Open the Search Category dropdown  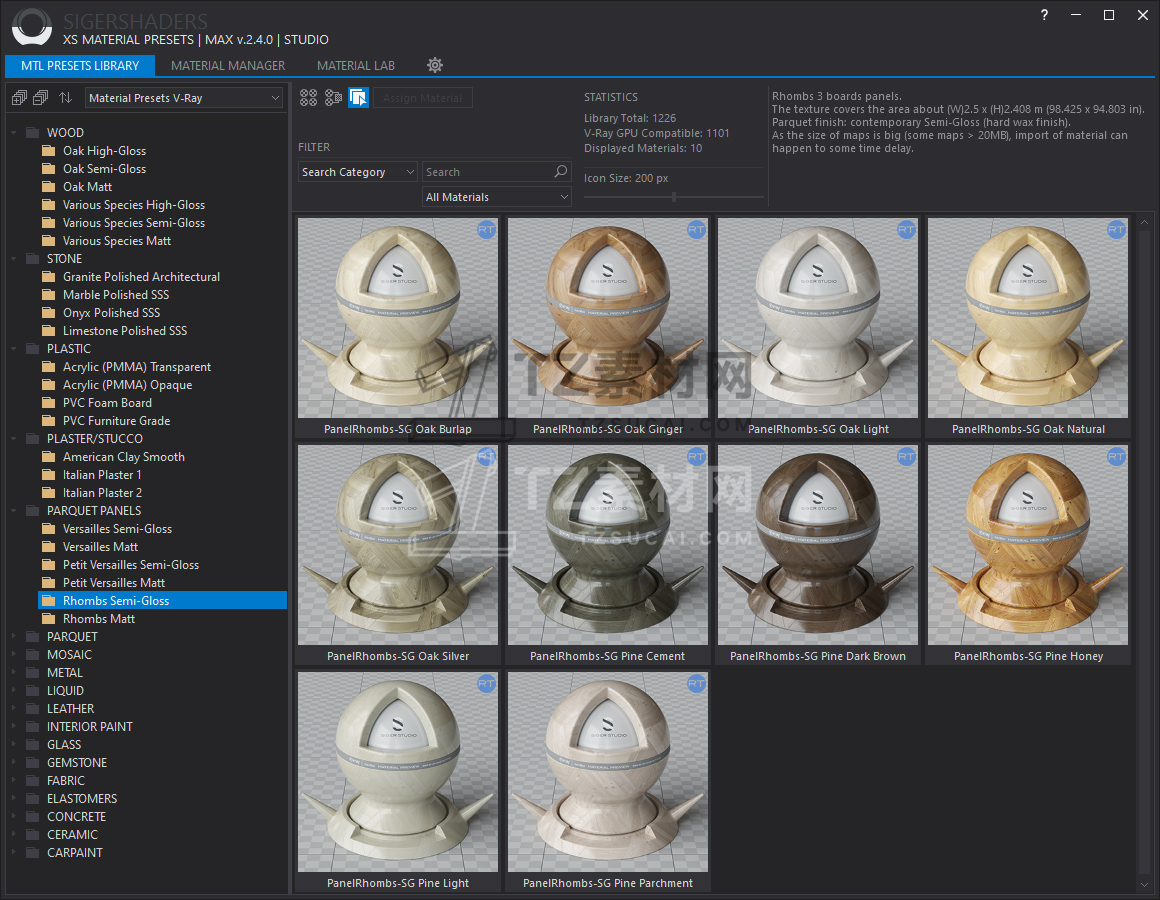coord(358,172)
